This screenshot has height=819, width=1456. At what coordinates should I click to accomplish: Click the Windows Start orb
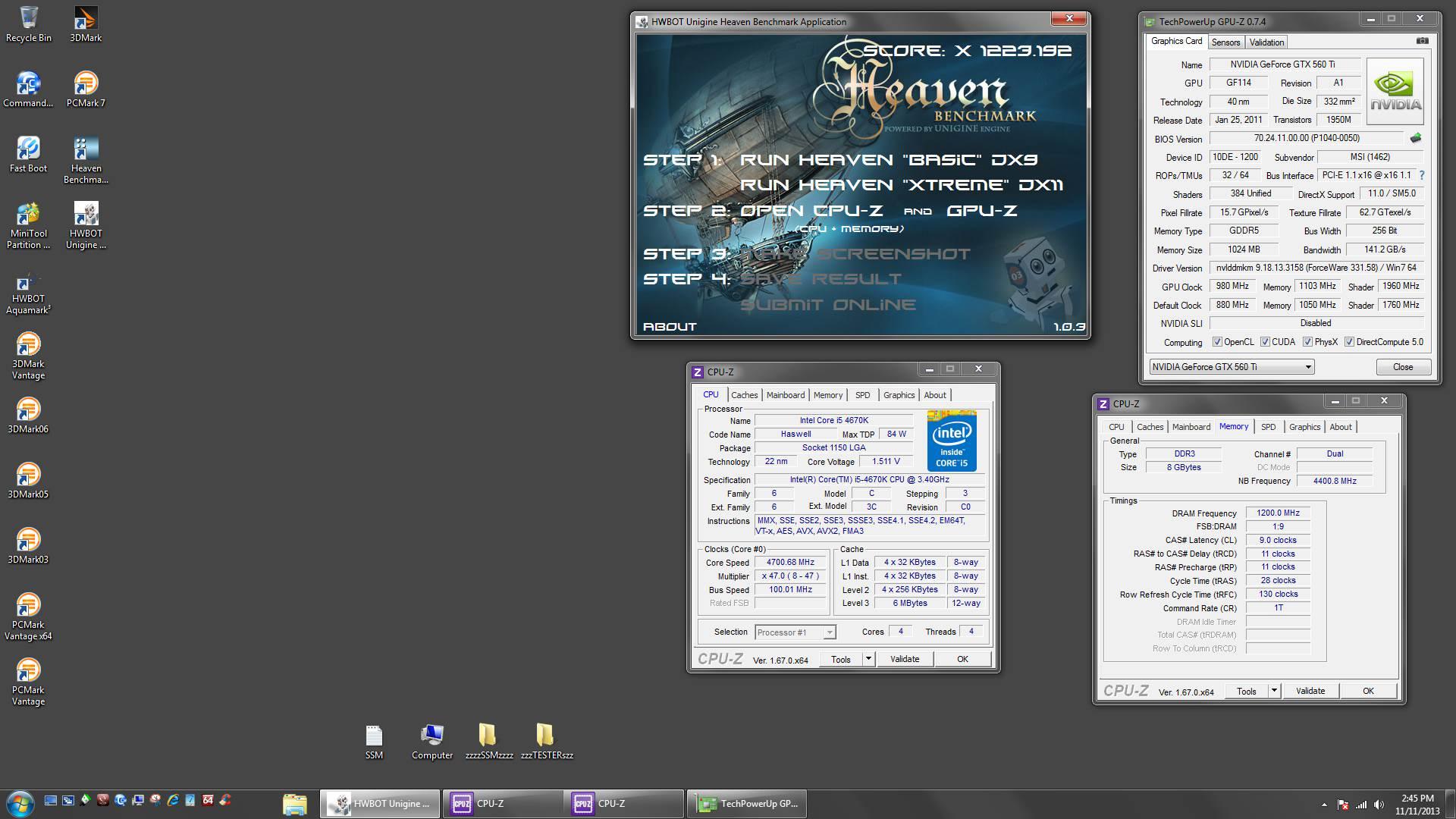click(20, 804)
